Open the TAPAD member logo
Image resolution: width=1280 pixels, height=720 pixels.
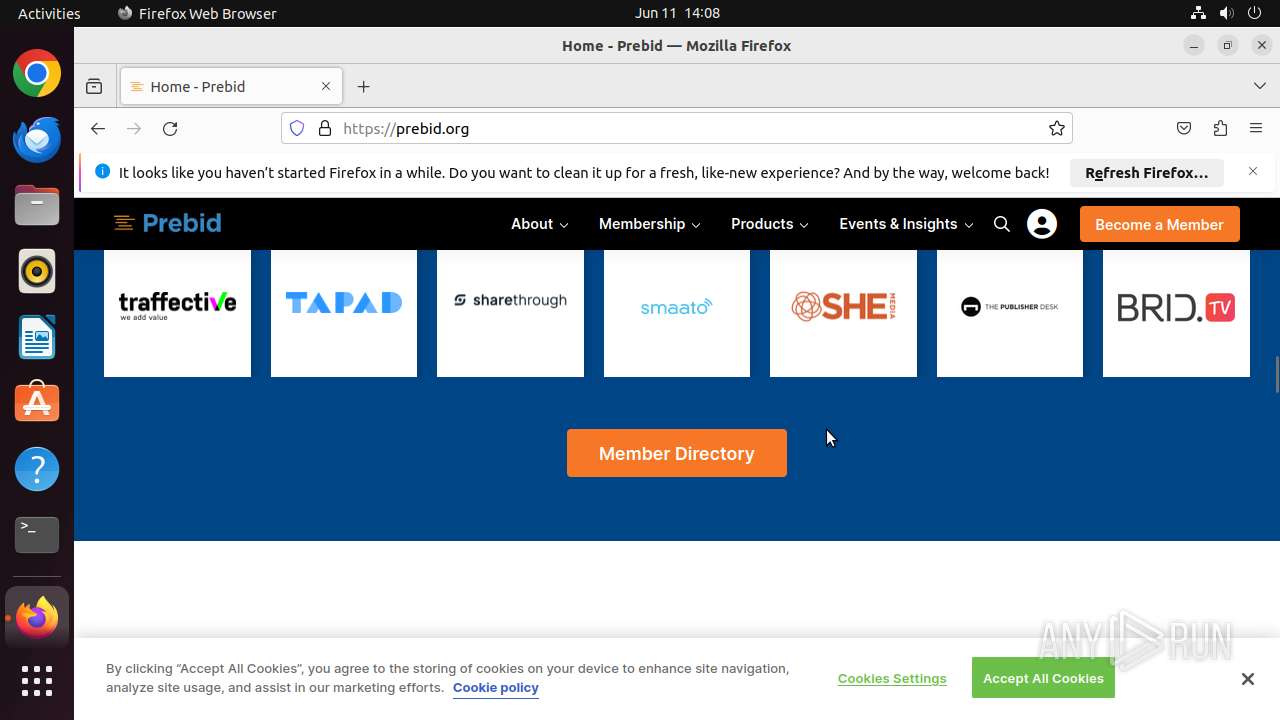tap(344, 305)
